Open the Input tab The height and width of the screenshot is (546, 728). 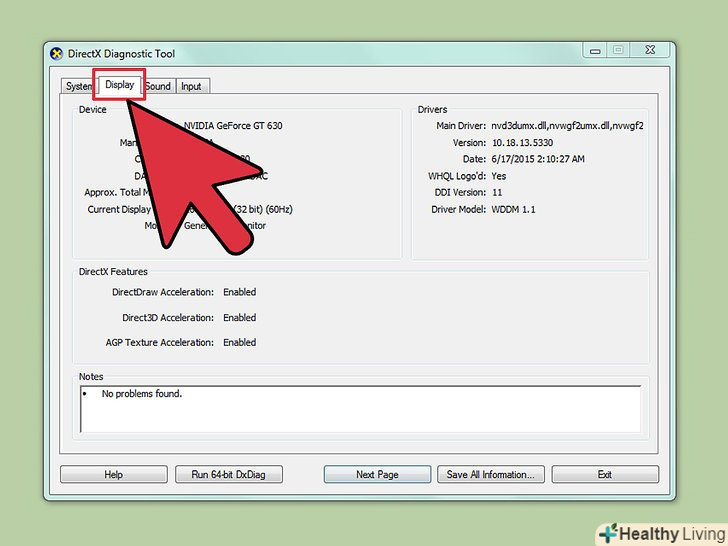[x=191, y=86]
